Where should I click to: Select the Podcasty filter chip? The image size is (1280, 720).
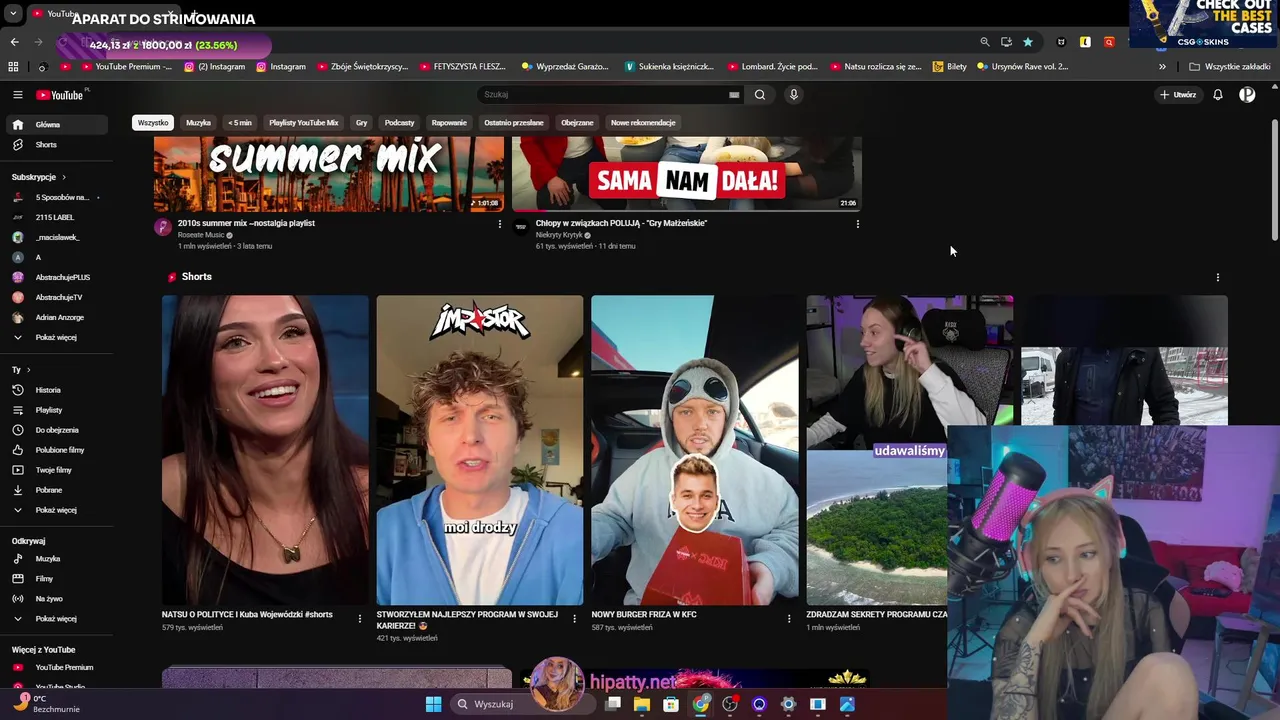click(x=399, y=123)
